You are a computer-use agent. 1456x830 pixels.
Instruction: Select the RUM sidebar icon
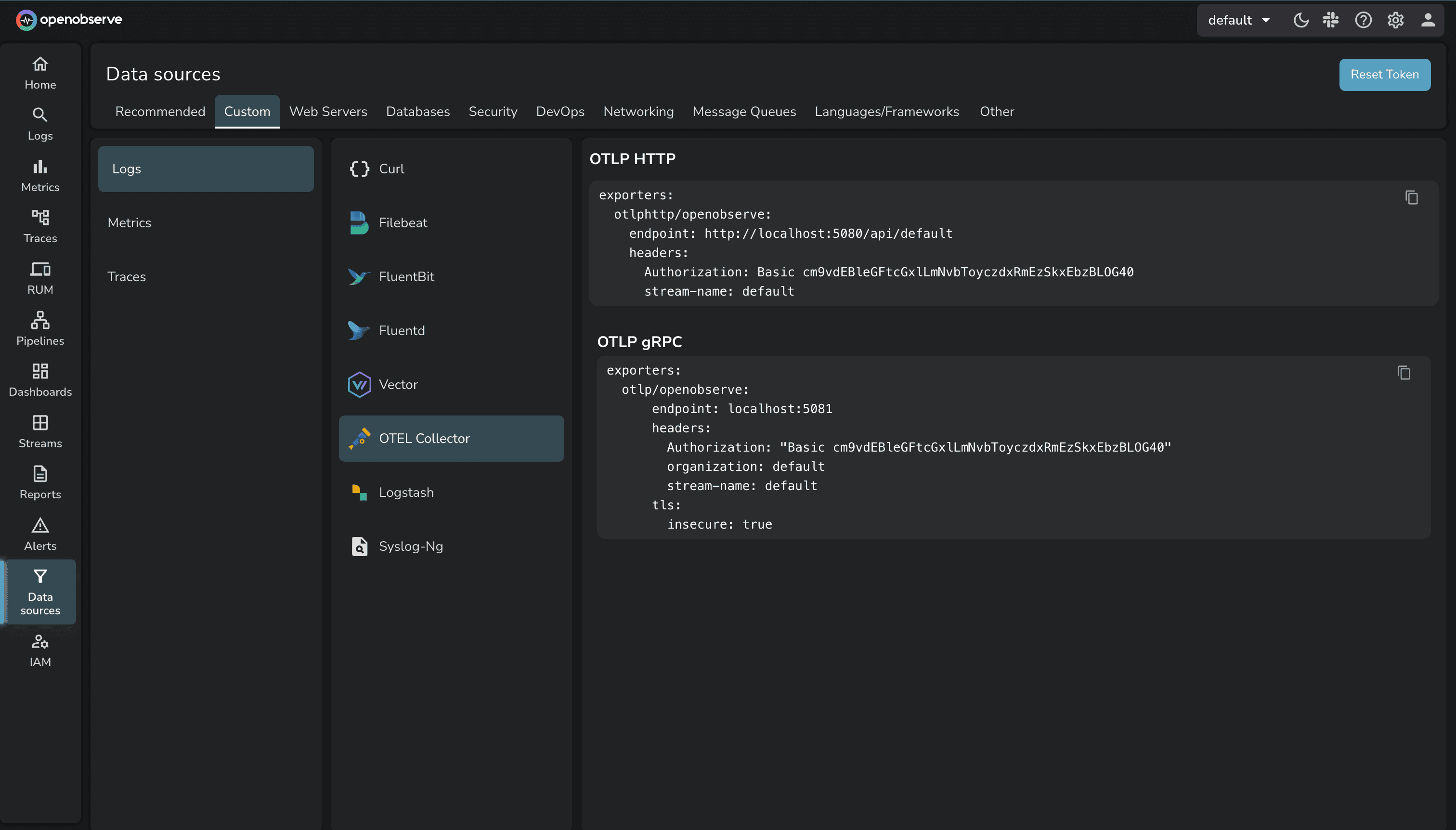(40, 276)
